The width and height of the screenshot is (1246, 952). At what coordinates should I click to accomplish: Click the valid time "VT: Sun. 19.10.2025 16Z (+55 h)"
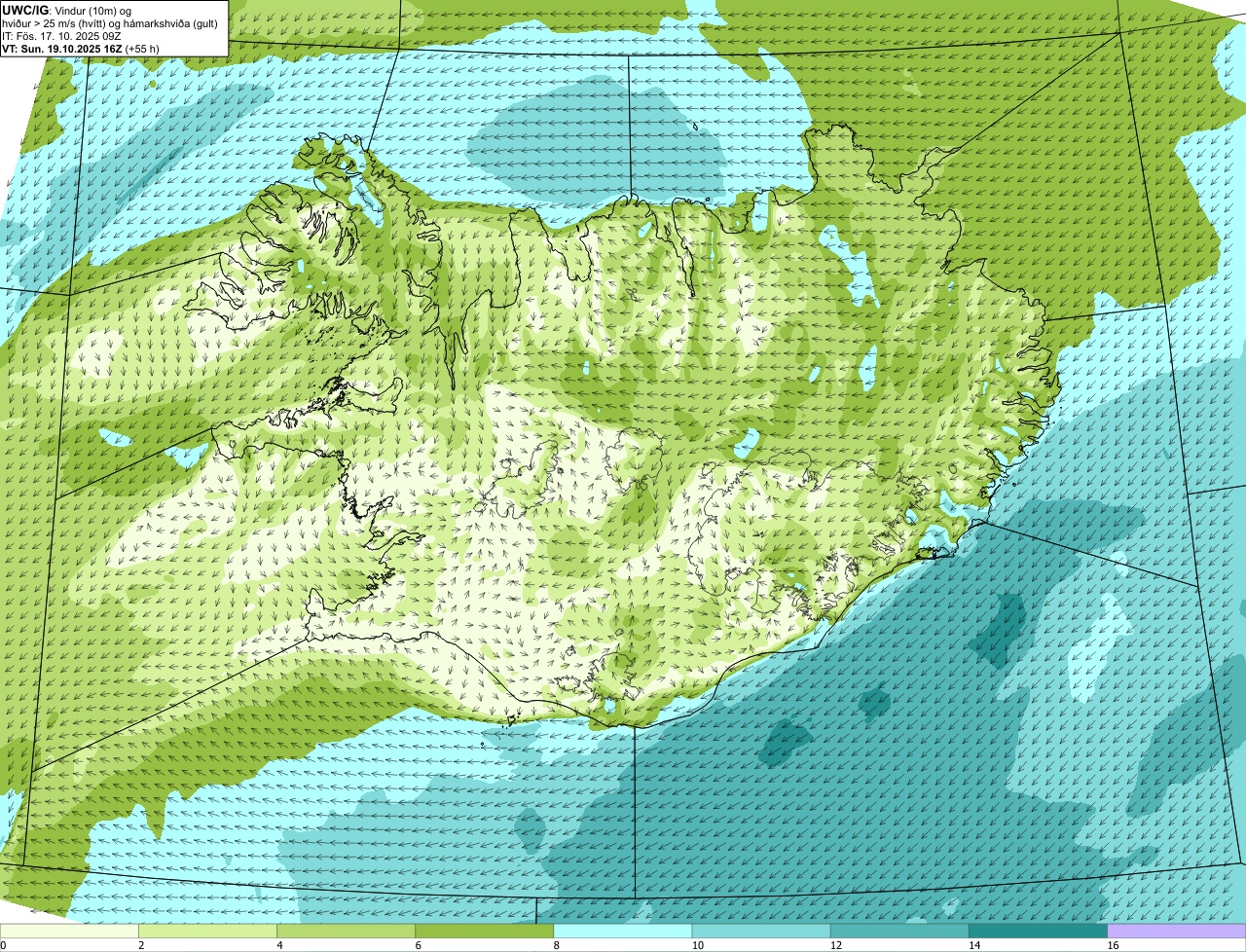(x=81, y=48)
